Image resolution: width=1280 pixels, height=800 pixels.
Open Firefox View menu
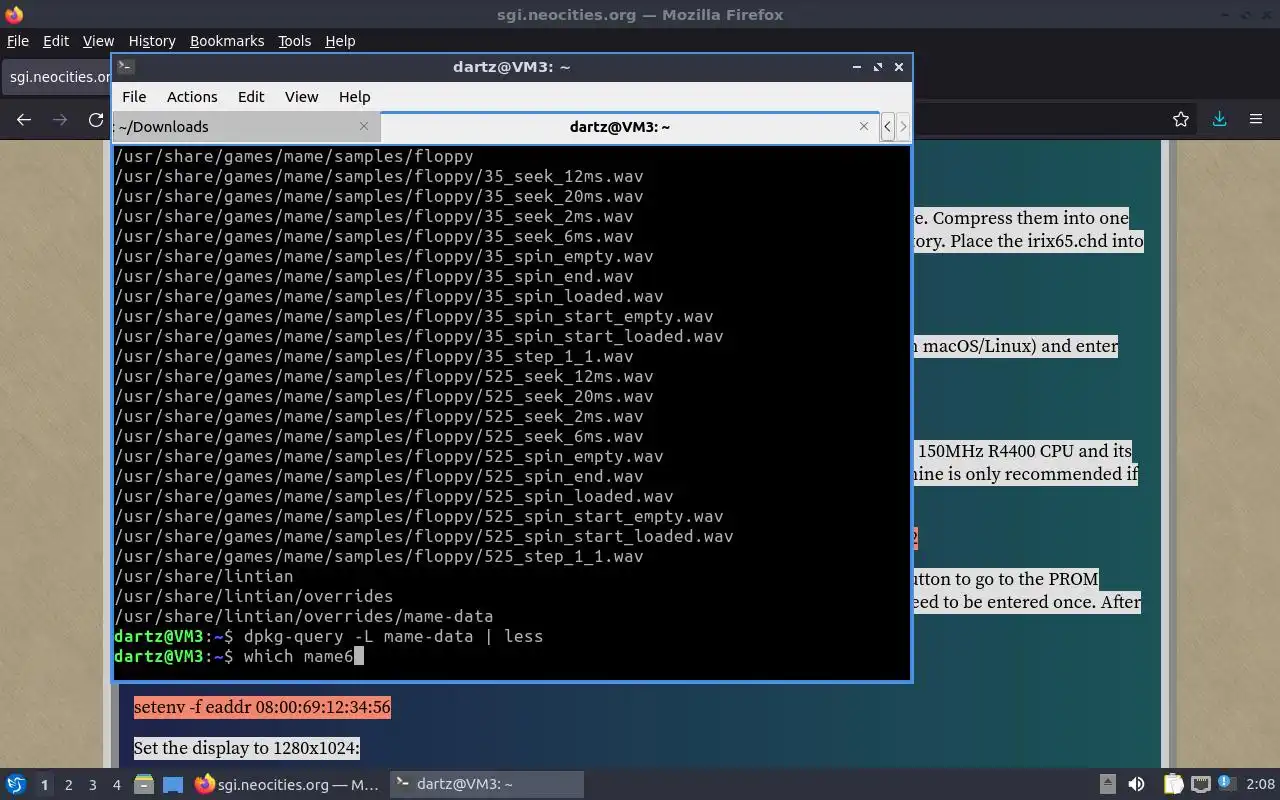pyautogui.click(x=98, y=41)
